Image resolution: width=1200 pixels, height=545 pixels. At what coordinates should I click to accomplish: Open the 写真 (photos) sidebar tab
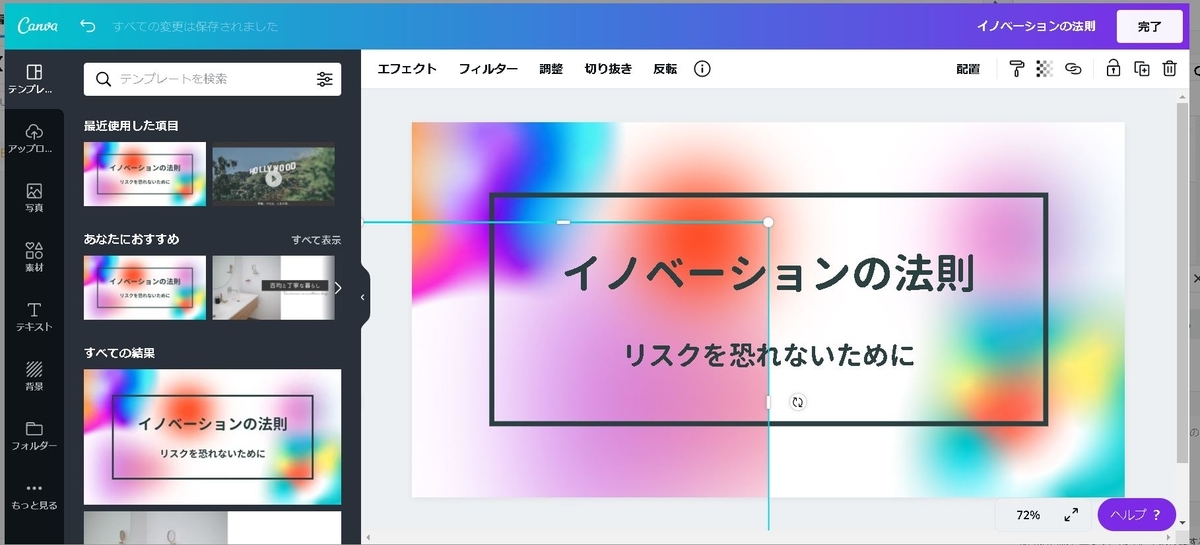pyautogui.click(x=34, y=197)
